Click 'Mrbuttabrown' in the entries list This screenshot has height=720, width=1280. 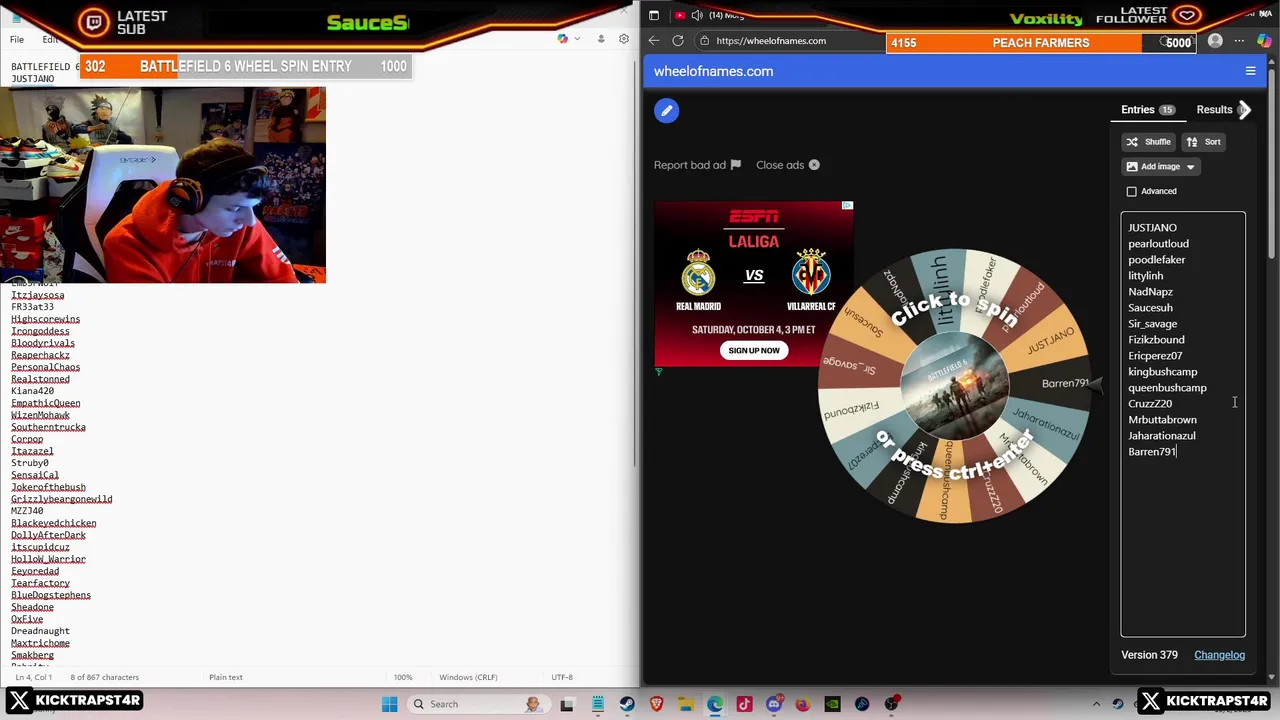tap(1162, 420)
